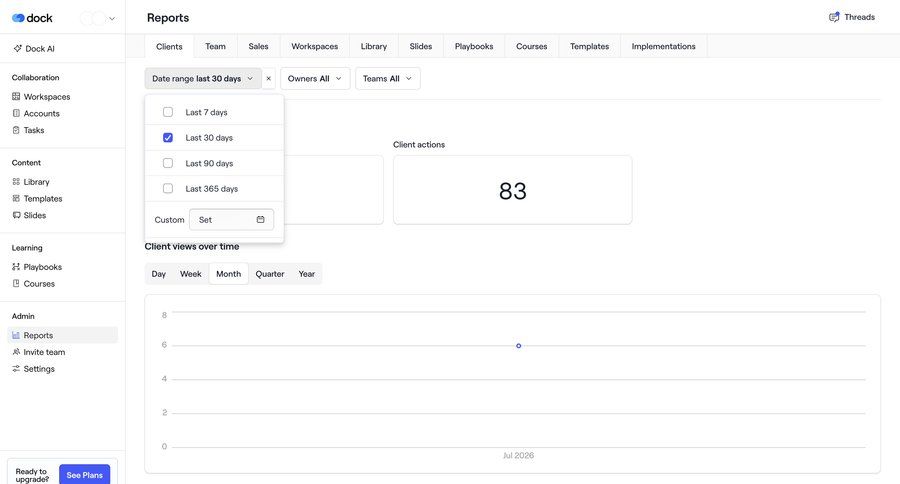
Task: Click the dock logo
Action: click(32, 18)
